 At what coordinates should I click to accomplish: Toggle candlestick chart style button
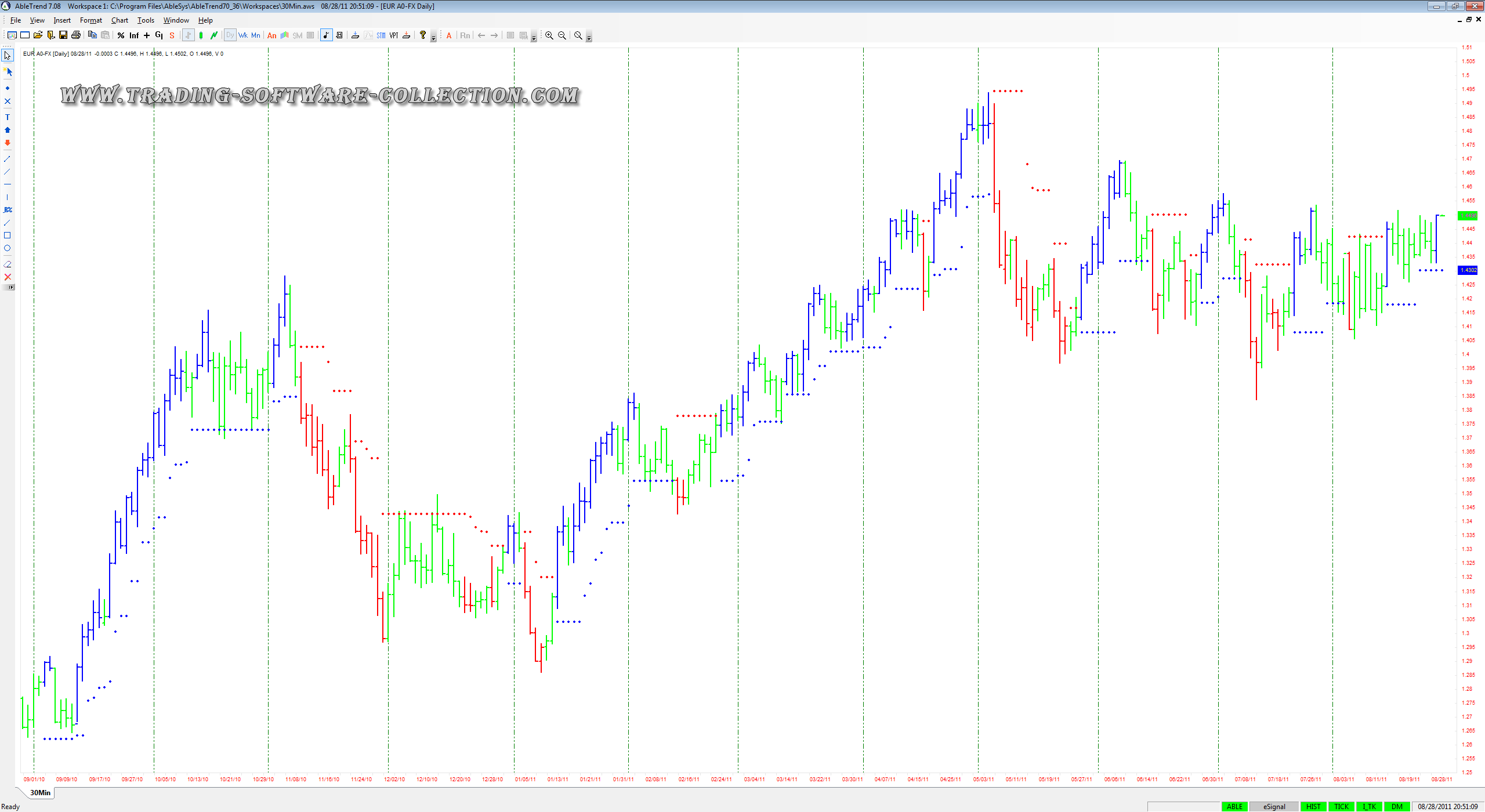pyautogui.click(x=201, y=35)
